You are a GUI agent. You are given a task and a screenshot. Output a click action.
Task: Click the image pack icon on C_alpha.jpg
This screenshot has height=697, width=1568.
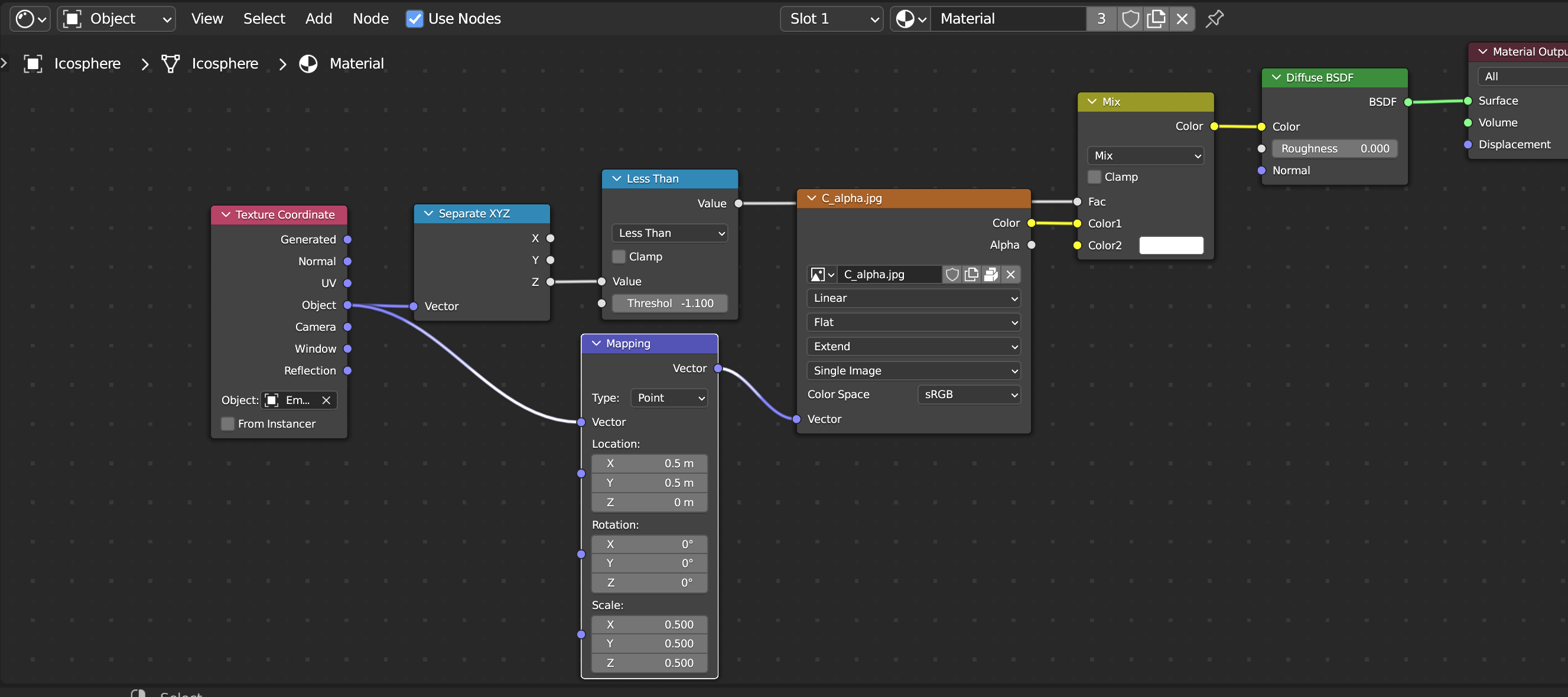point(991,273)
